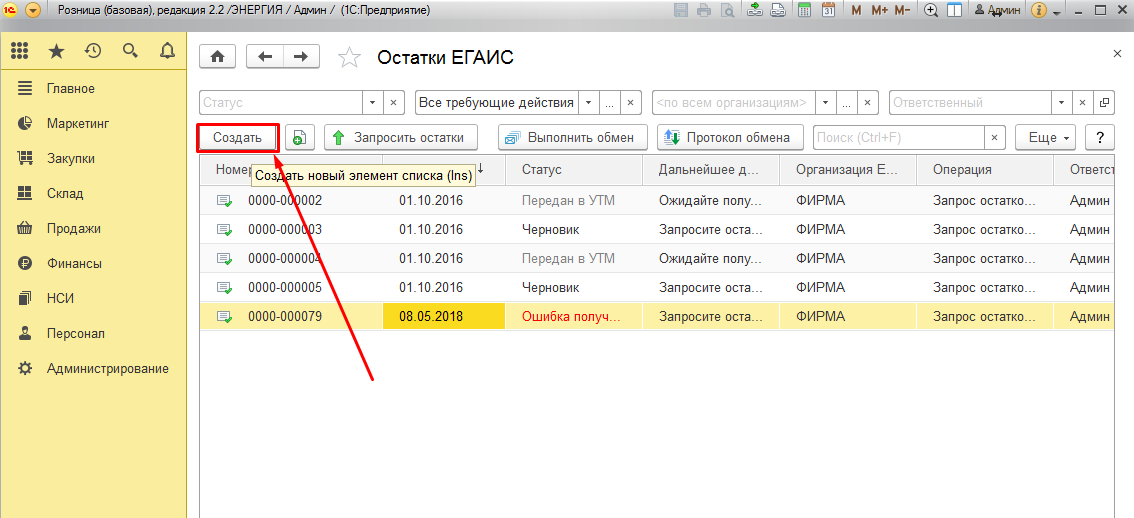Open dropdown of the Статус filter
Screen dimensions: 1134x518
point(372,103)
